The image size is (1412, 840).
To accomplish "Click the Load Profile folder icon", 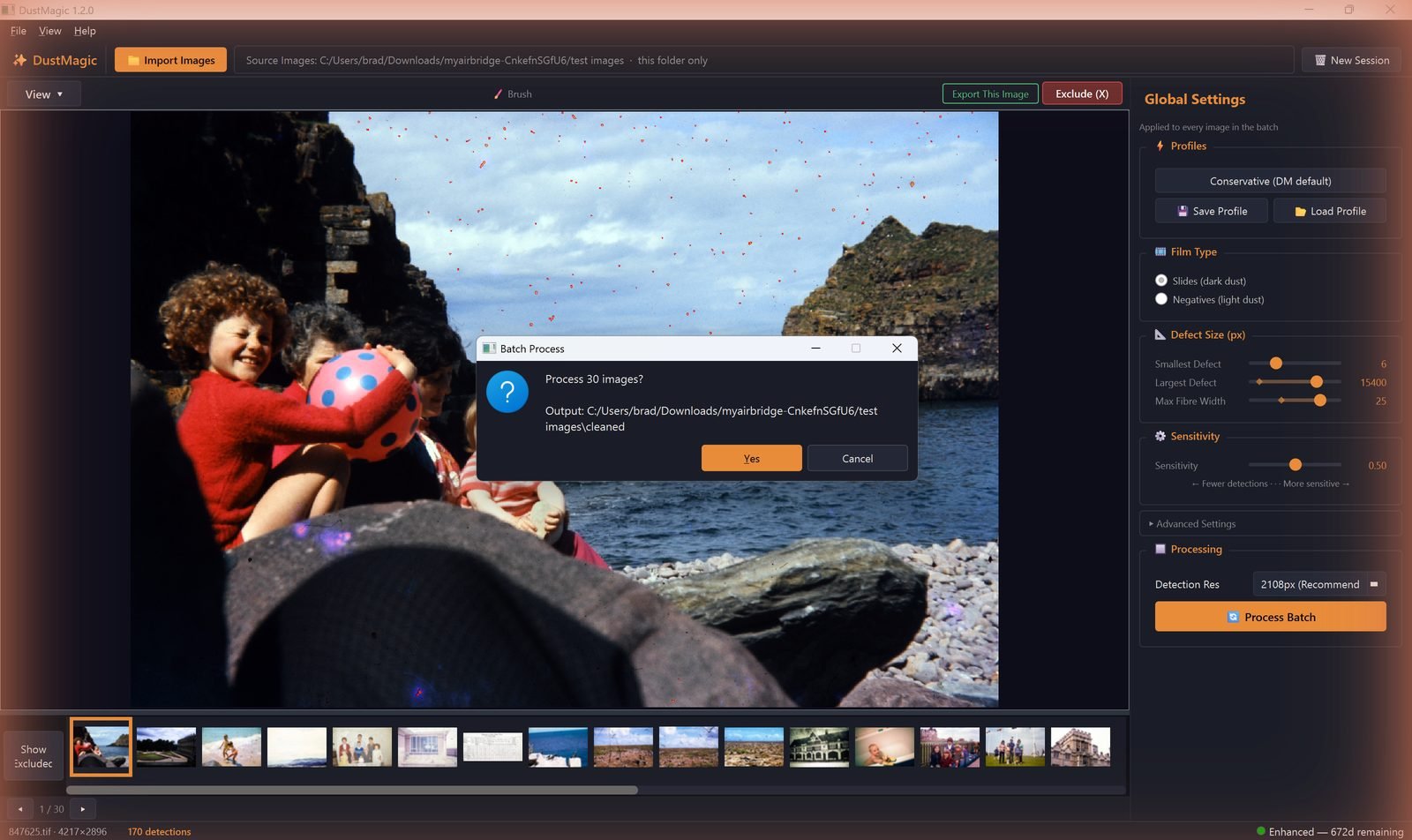I will point(1300,212).
